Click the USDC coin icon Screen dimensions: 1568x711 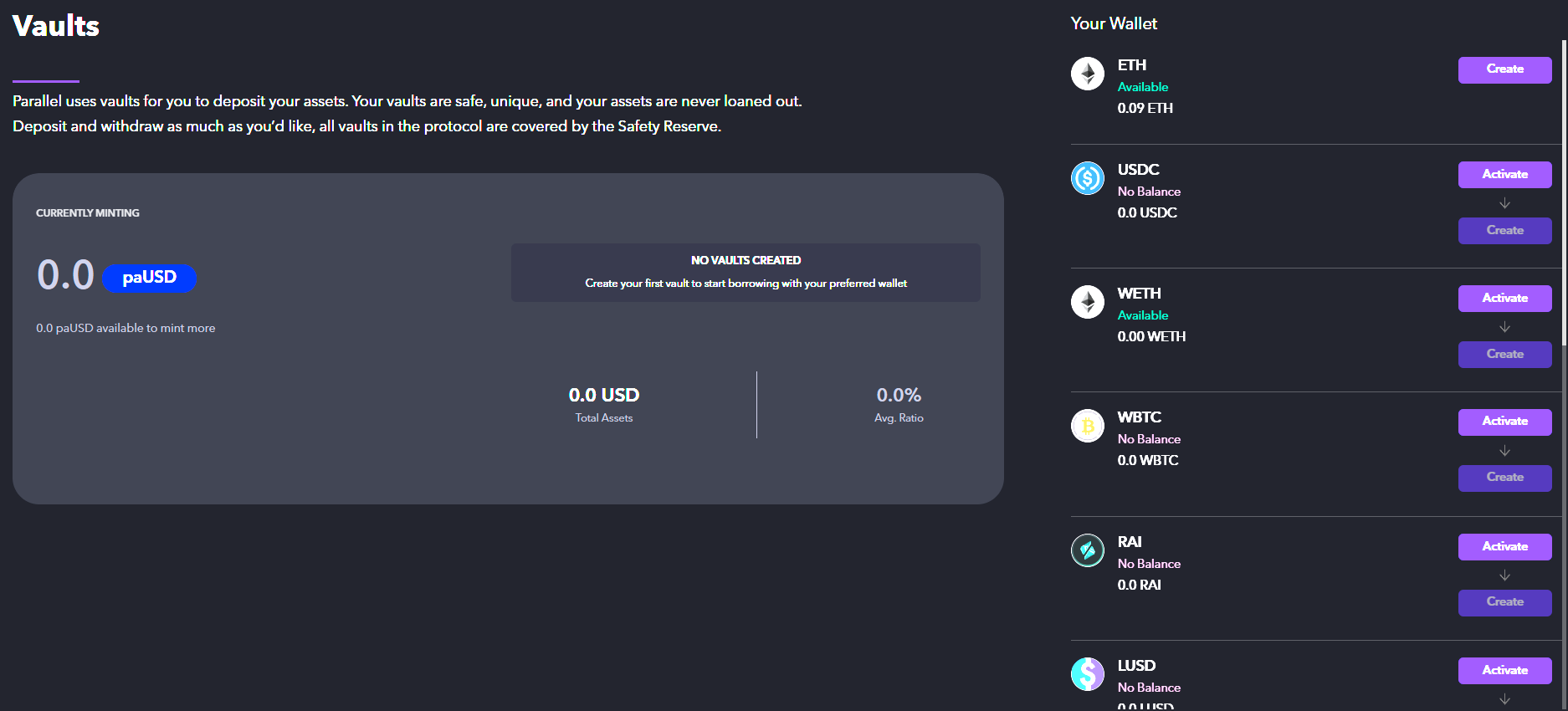point(1087,178)
